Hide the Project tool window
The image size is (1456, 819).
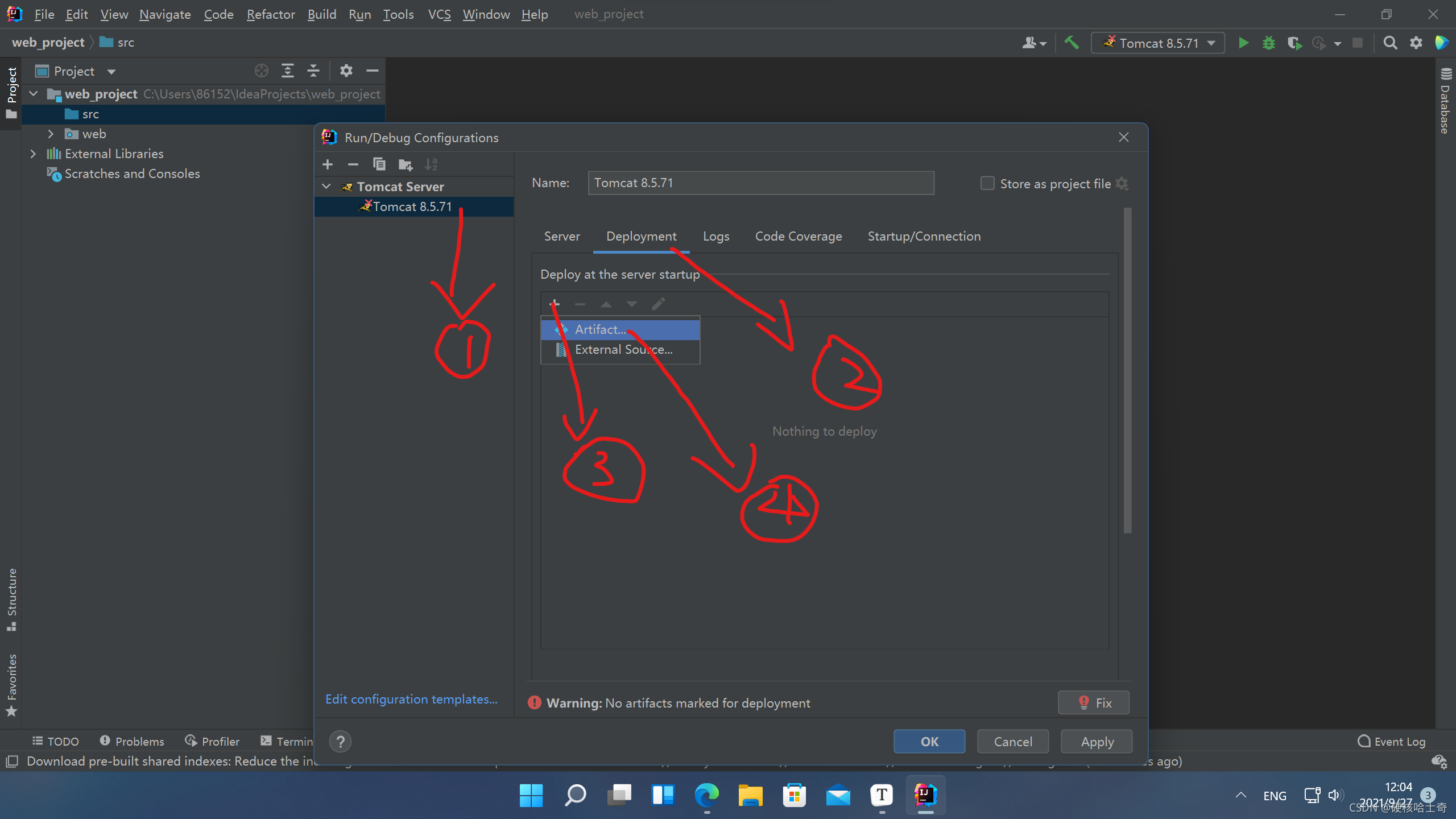tap(373, 71)
